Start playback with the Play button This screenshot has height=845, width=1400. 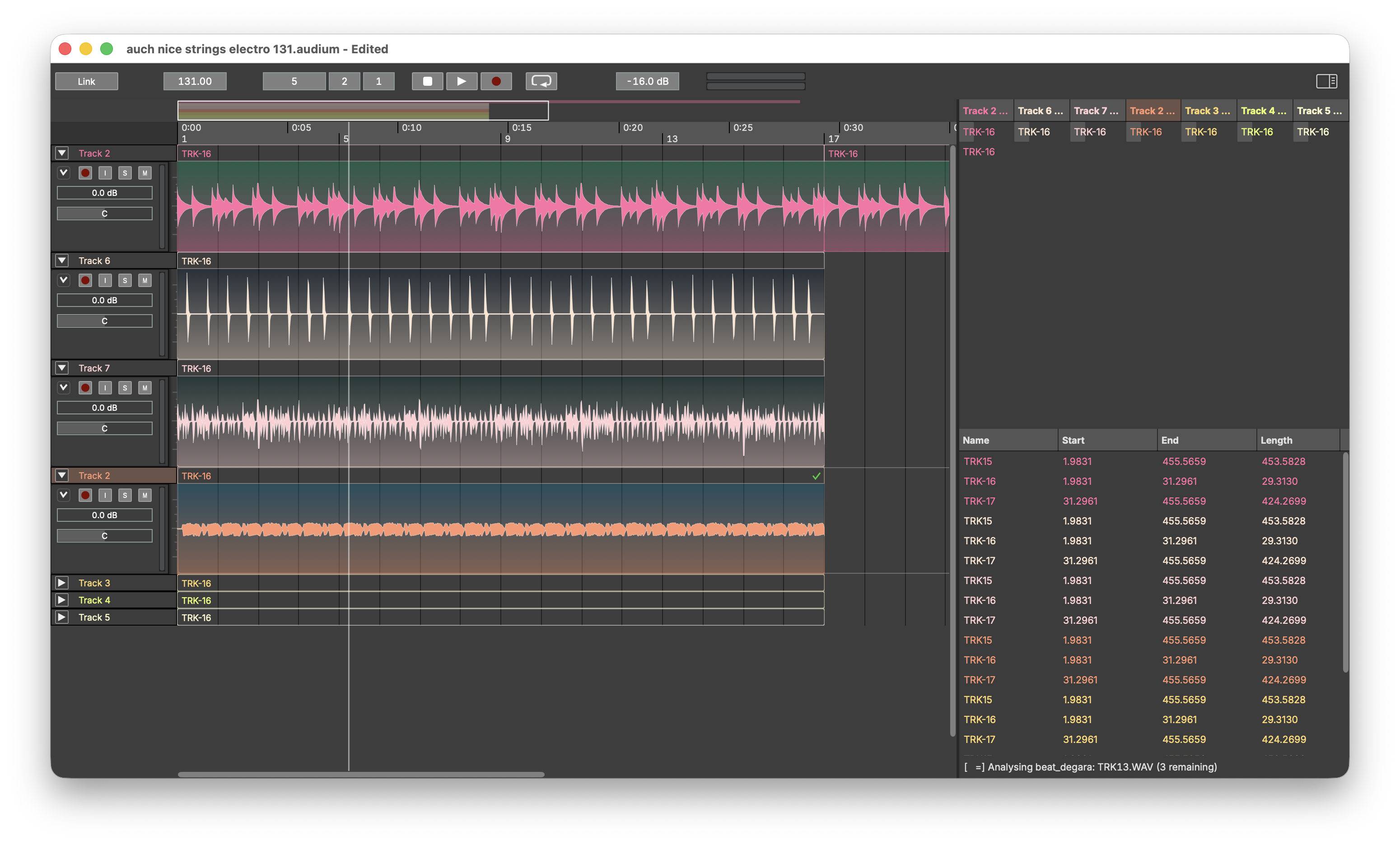coord(462,81)
